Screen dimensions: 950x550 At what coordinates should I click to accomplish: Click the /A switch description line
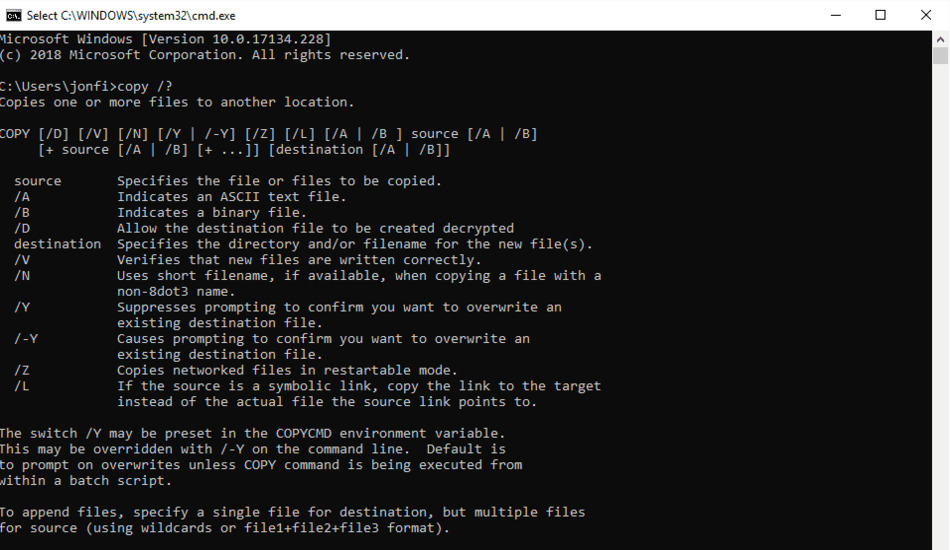pyautogui.click(x=180, y=197)
